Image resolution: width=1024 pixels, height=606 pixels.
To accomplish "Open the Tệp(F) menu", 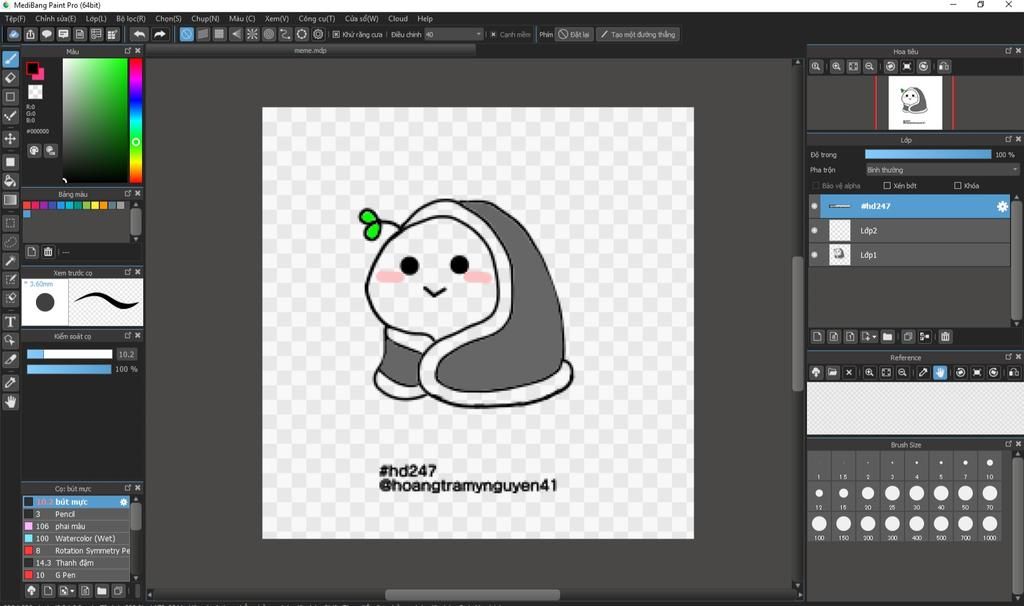I will 15,19.
